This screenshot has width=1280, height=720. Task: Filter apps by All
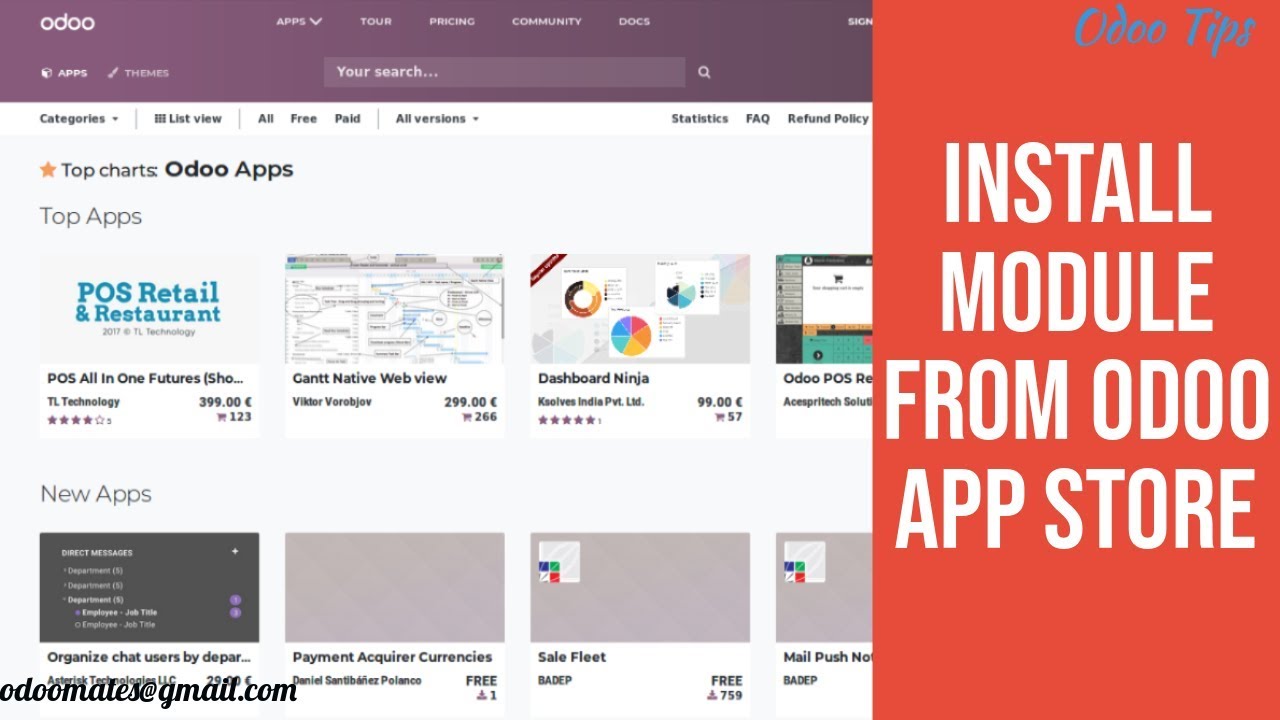tap(265, 118)
